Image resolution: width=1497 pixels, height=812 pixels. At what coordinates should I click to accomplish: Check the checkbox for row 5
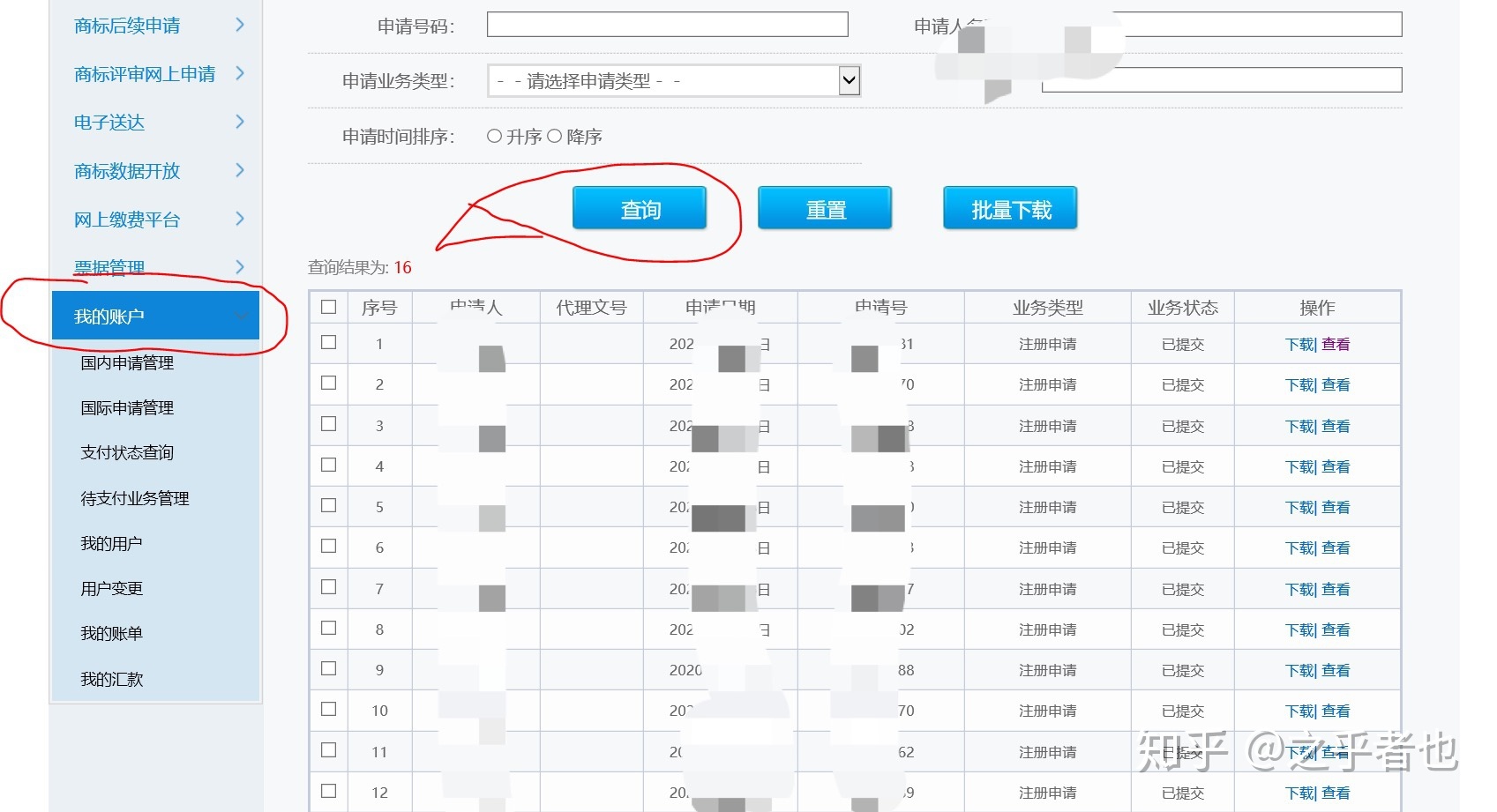tap(329, 505)
